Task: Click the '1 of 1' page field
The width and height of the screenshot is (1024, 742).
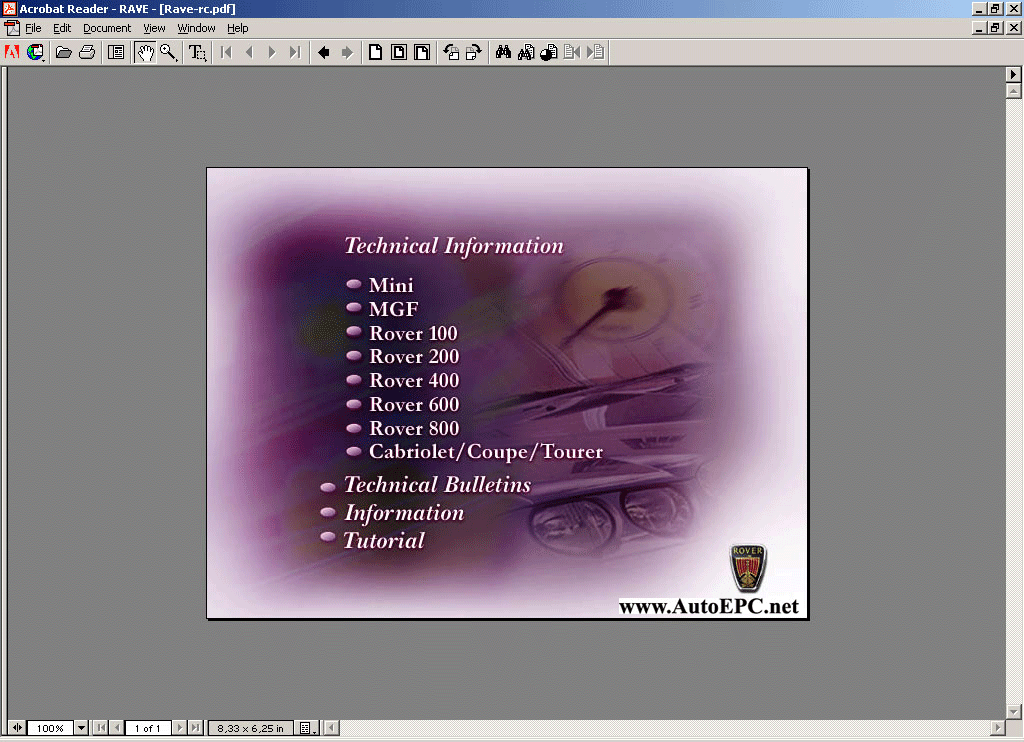Action: tap(148, 728)
